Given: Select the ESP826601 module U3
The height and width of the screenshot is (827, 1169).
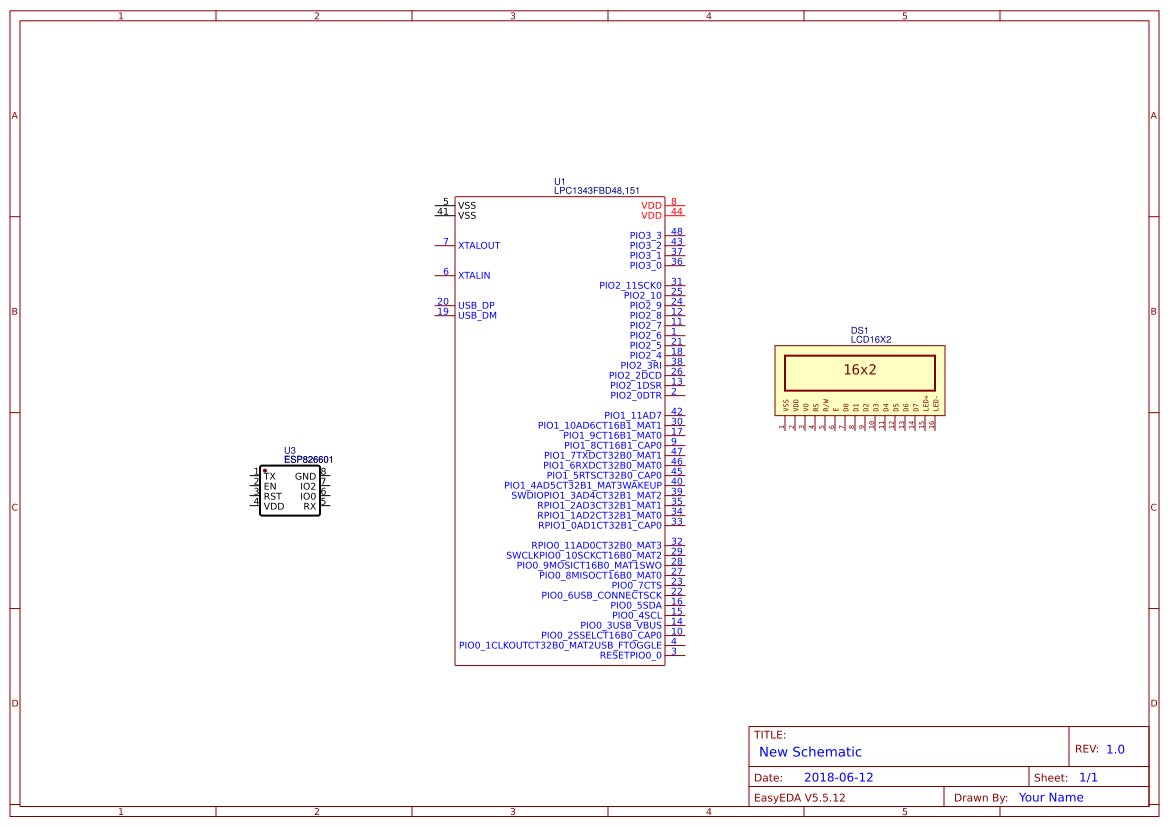Looking at the screenshot, I should 291,490.
